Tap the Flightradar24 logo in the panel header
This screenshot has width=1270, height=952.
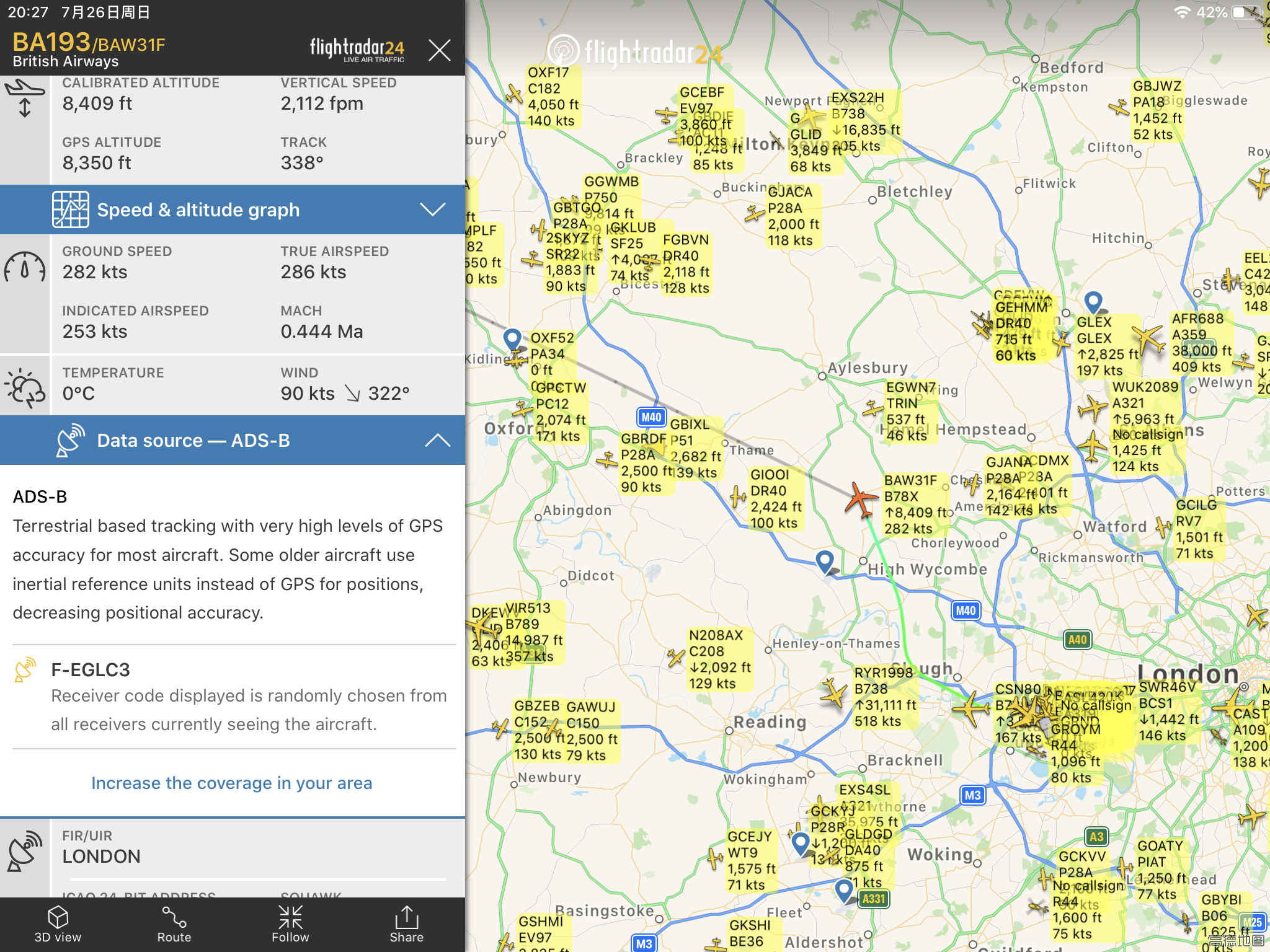coord(357,50)
